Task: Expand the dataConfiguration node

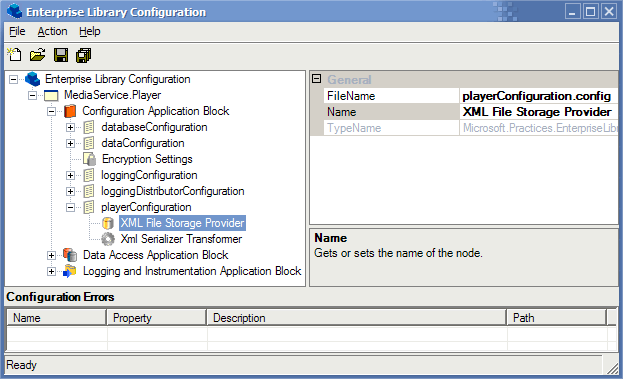Action: (70, 143)
